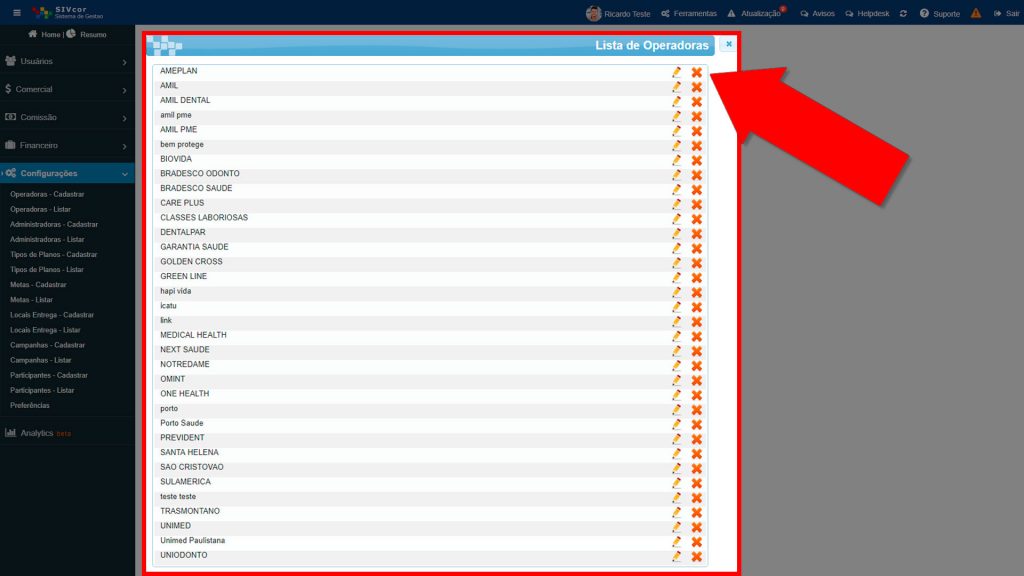Edit the UNIODONTO entry
This screenshot has width=1024, height=576.
(x=677, y=556)
